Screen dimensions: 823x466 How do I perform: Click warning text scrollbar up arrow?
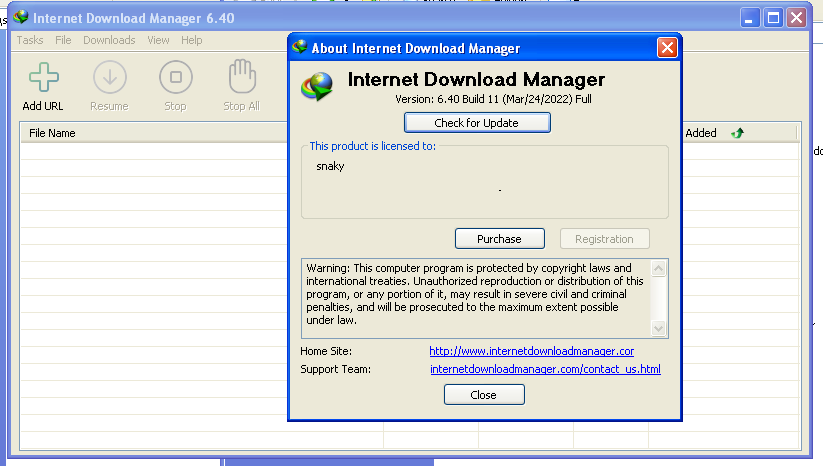tap(658, 269)
